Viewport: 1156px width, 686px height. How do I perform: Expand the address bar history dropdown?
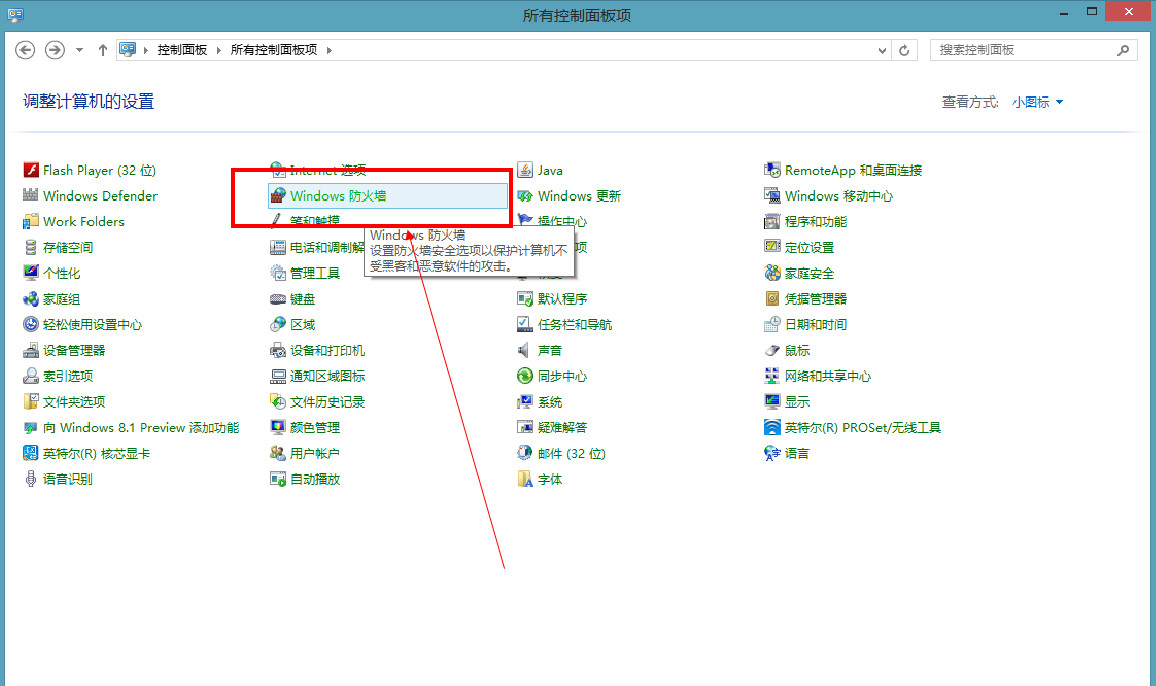pos(882,50)
